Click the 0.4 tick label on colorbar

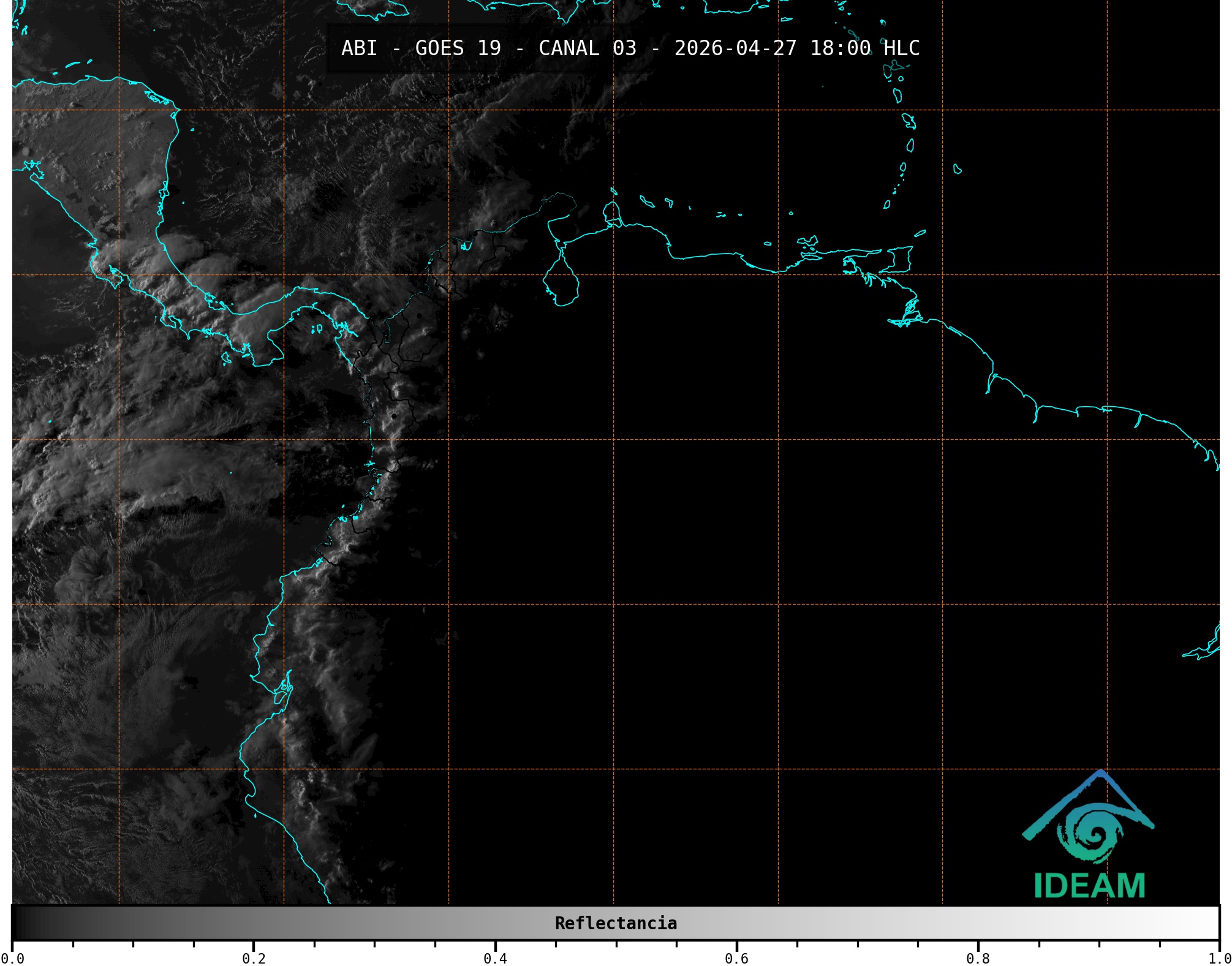[495, 958]
